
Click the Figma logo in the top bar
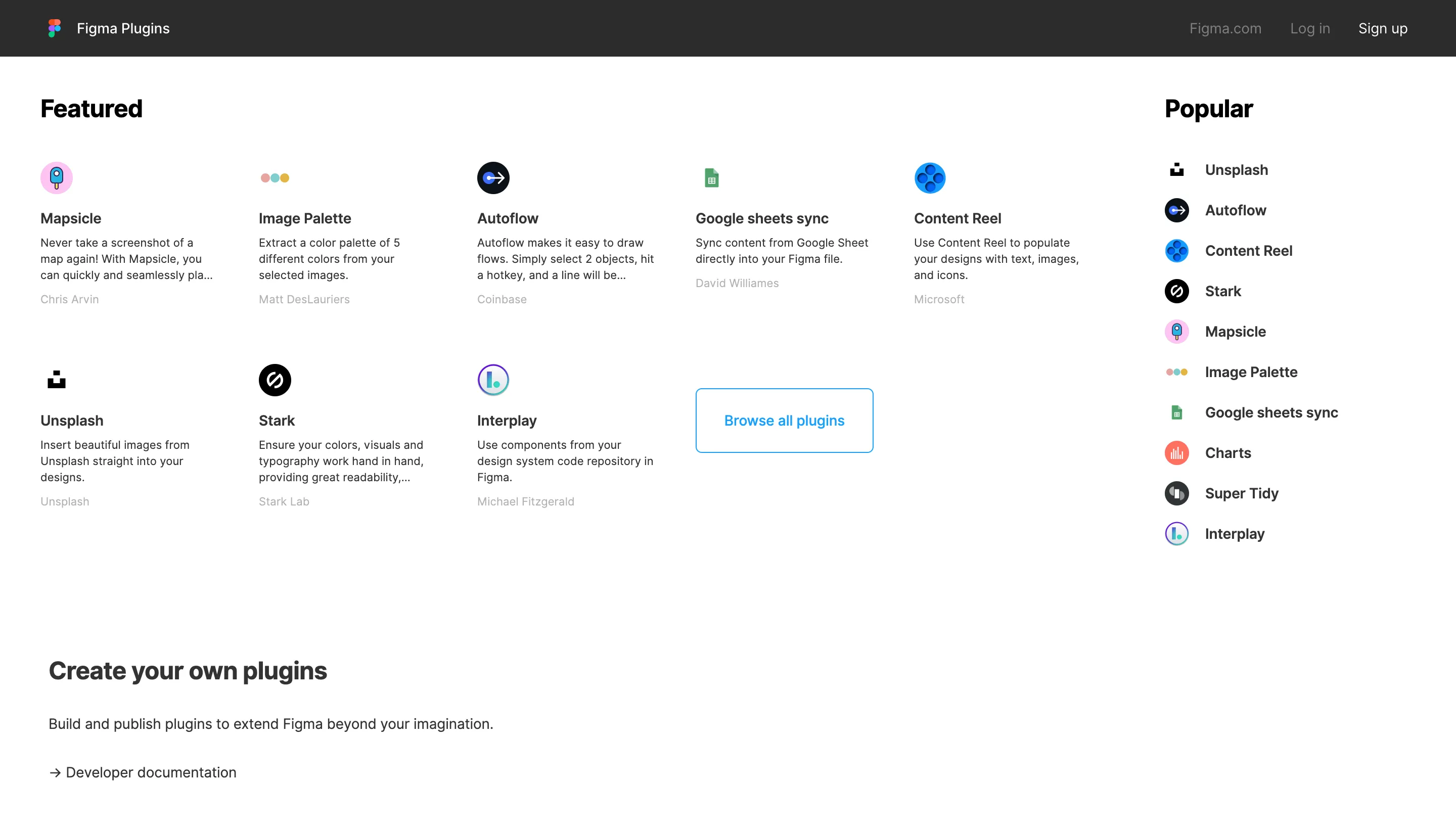54,28
